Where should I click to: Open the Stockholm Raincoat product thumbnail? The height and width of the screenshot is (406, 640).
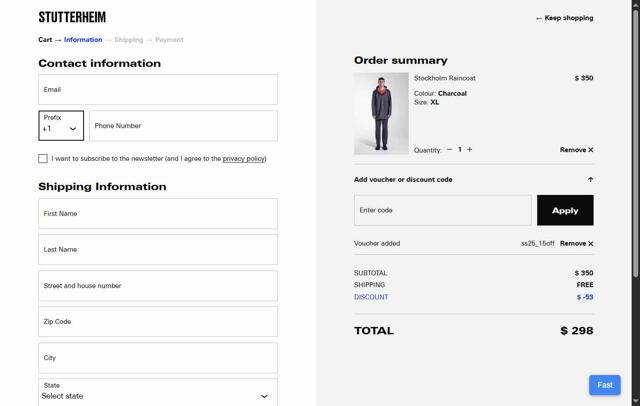381,113
